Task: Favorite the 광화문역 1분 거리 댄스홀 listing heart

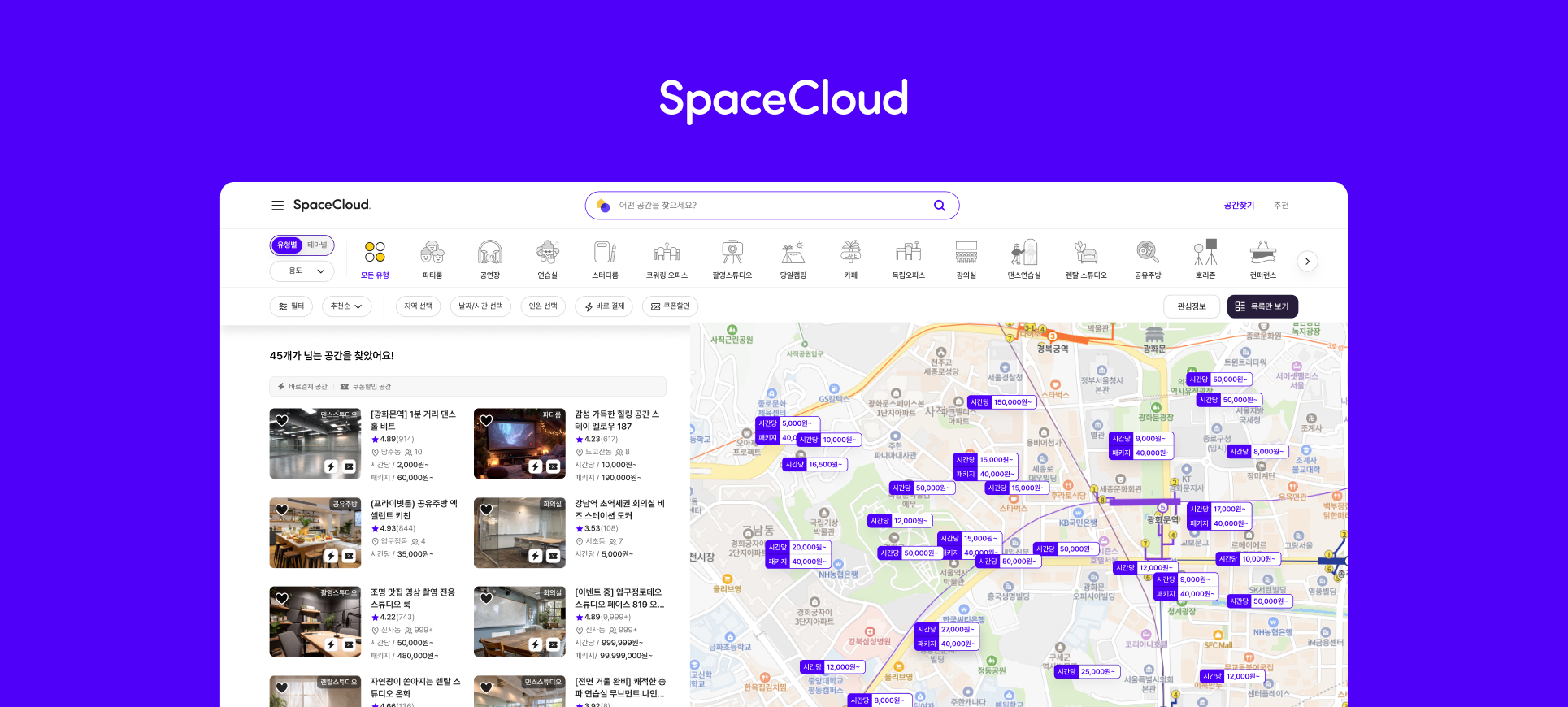Action: 282,420
